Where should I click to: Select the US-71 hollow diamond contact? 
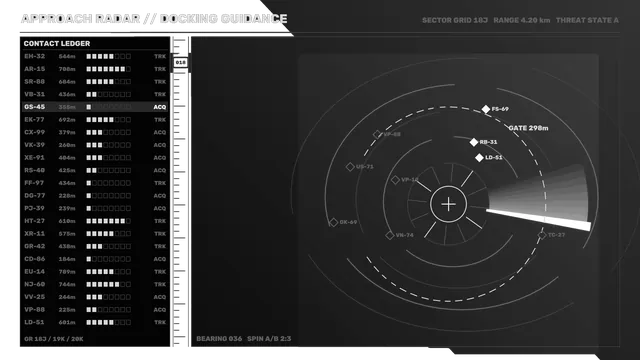coord(350,167)
